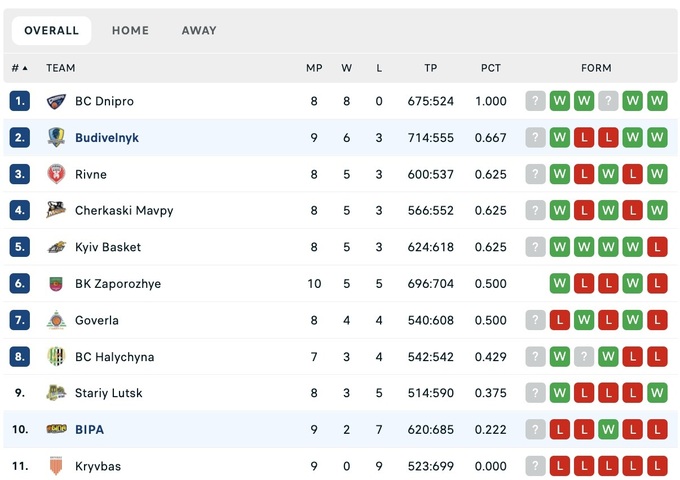Switch to the Home standings tab

point(130,31)
